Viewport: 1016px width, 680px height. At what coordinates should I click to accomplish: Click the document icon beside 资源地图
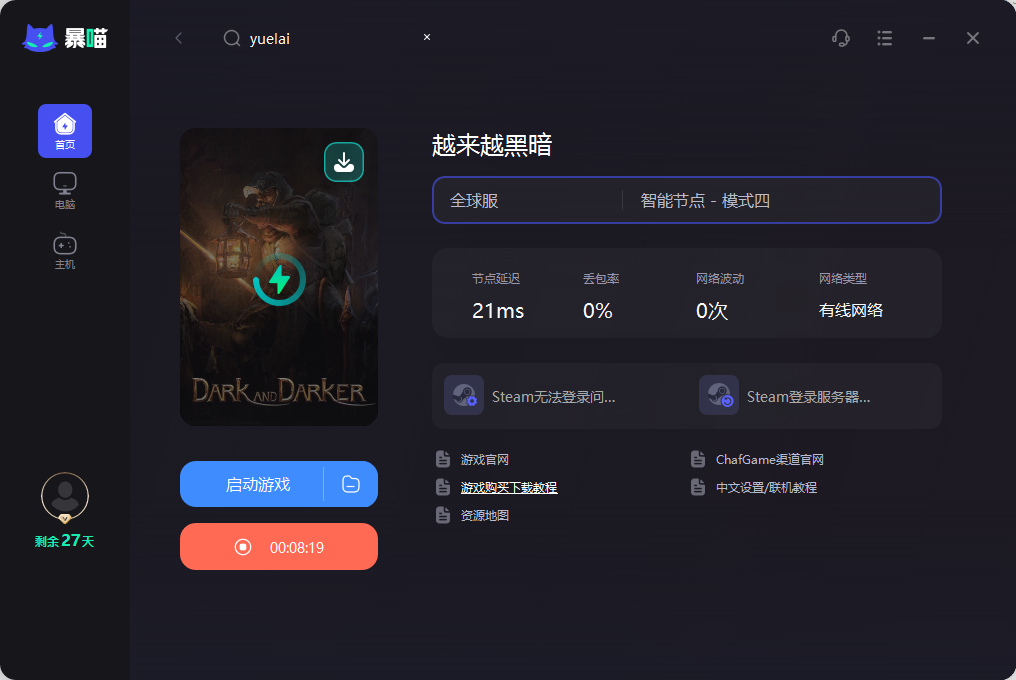443,515
